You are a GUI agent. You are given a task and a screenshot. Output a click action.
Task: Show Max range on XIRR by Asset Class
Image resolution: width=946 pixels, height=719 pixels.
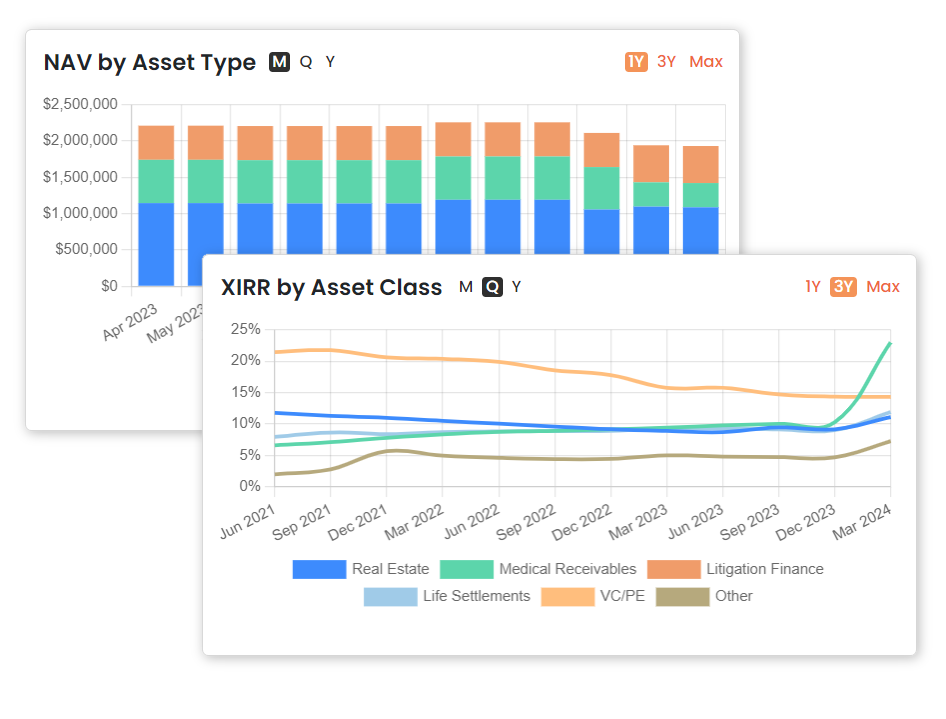[x=883, y=287]
